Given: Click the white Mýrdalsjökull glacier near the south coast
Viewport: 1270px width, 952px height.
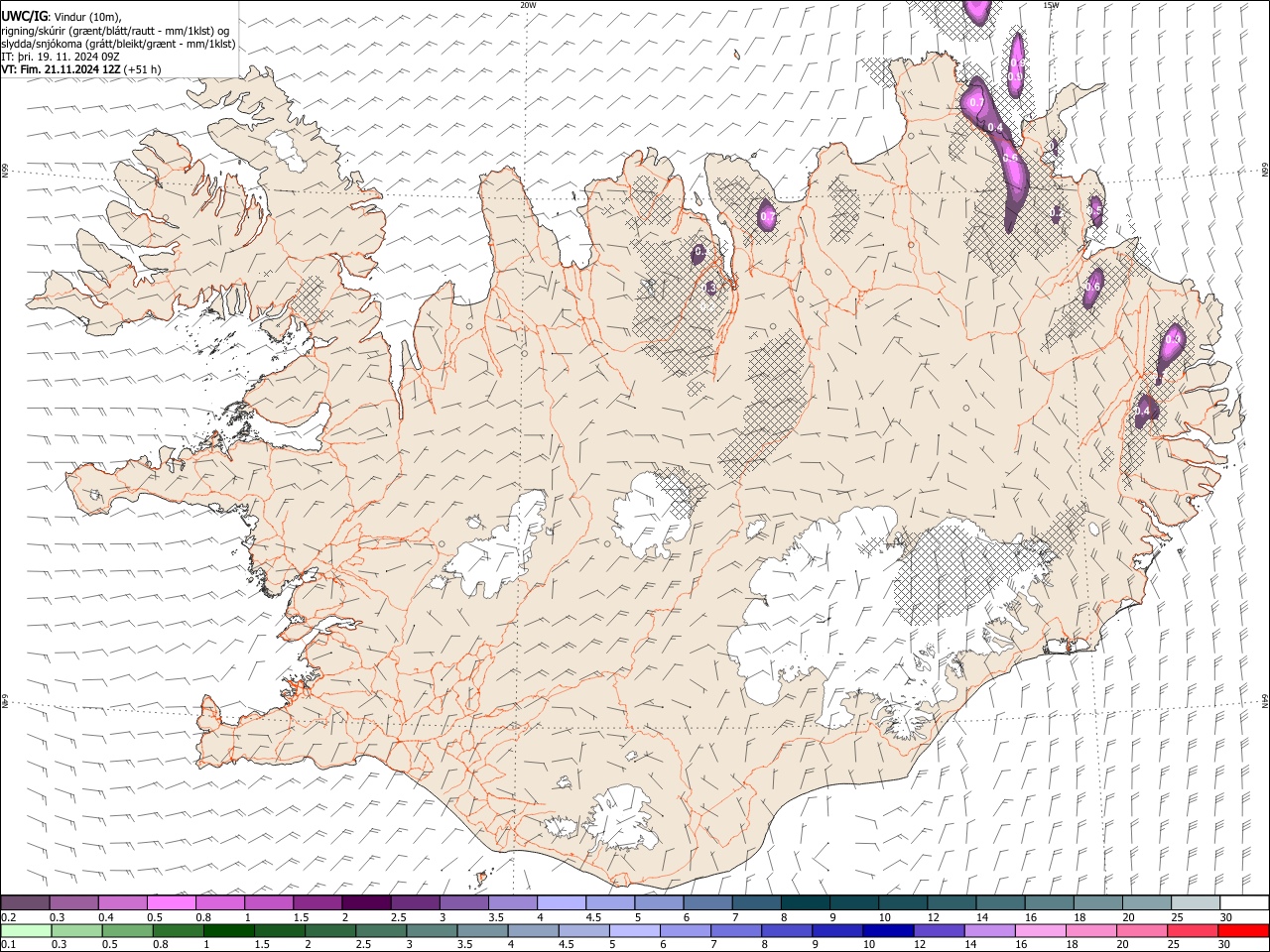Looking at the screenshot, I should 620,818.
